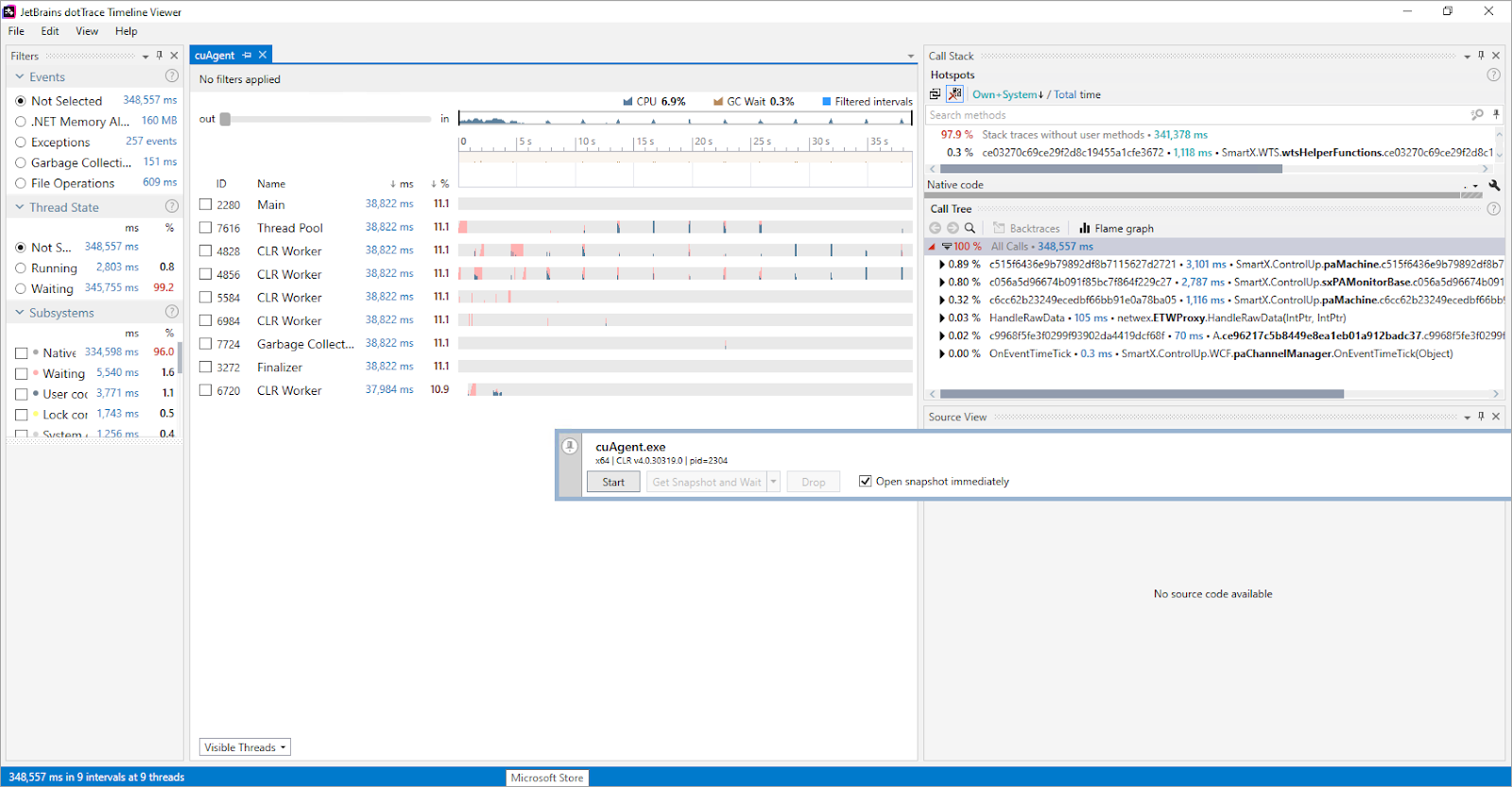
Task: Open the Help menu
Action: pos(126,31)
